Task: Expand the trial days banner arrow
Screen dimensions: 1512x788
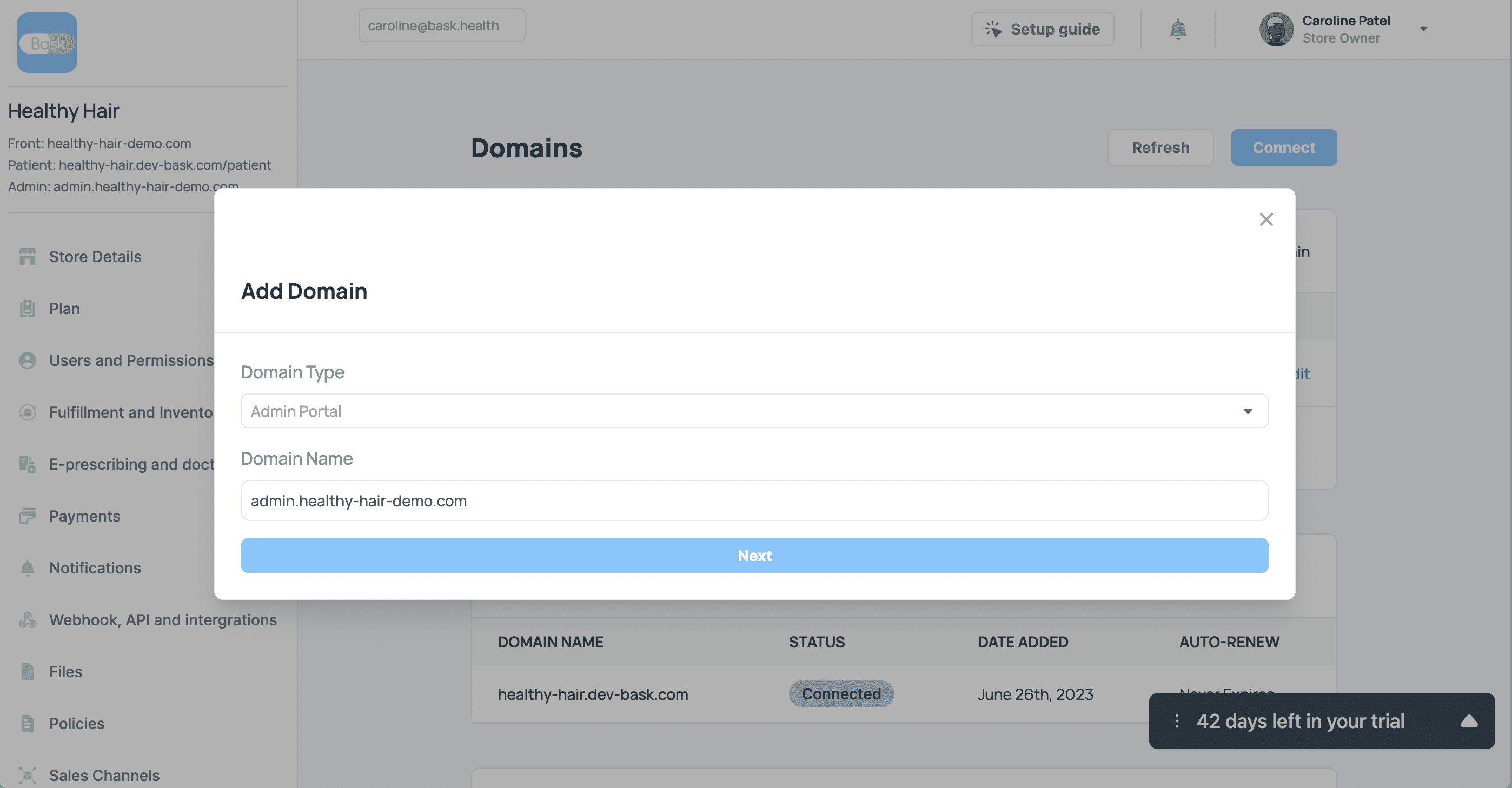Action: (x=1469, y=721)
